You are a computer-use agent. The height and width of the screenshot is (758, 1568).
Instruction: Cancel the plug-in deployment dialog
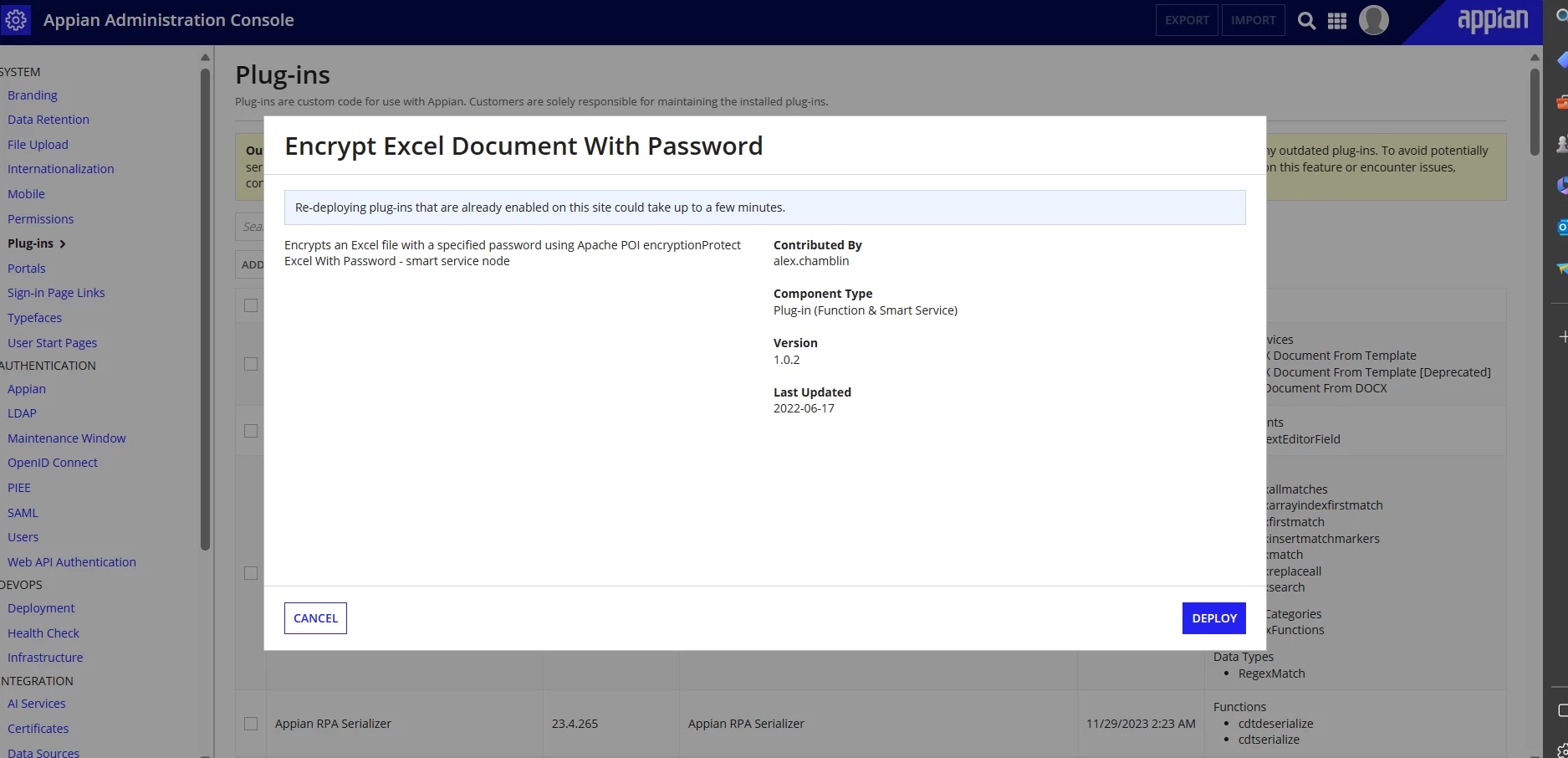315,618
